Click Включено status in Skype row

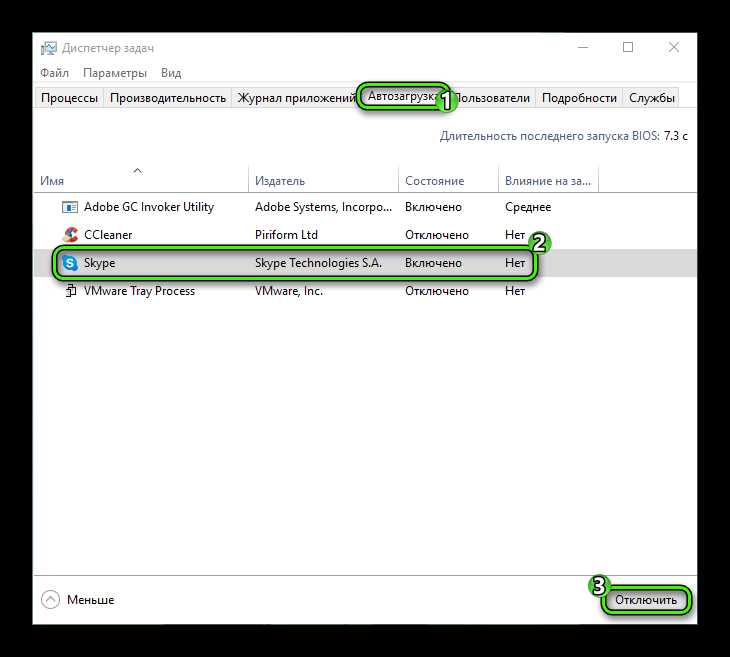pyautogui.click(x=433, y=263)
